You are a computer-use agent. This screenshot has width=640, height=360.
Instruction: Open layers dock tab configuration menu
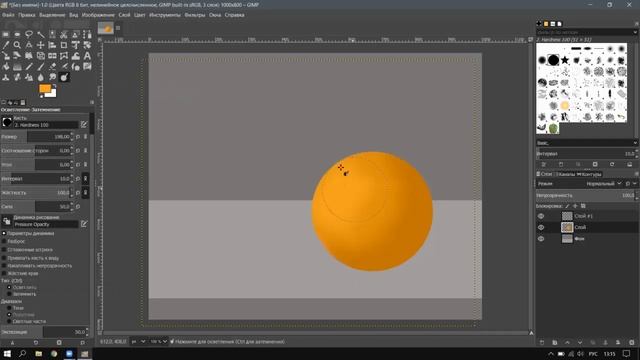point(636,174)
